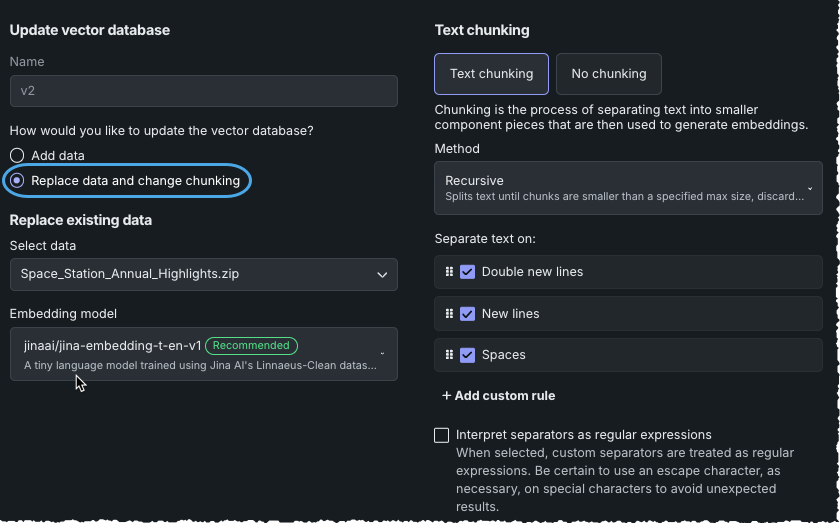Image resolution: width=840 pixels, height=523 pixels.
Task: Select Replace data and change chunking
Action: pos(17,181)
